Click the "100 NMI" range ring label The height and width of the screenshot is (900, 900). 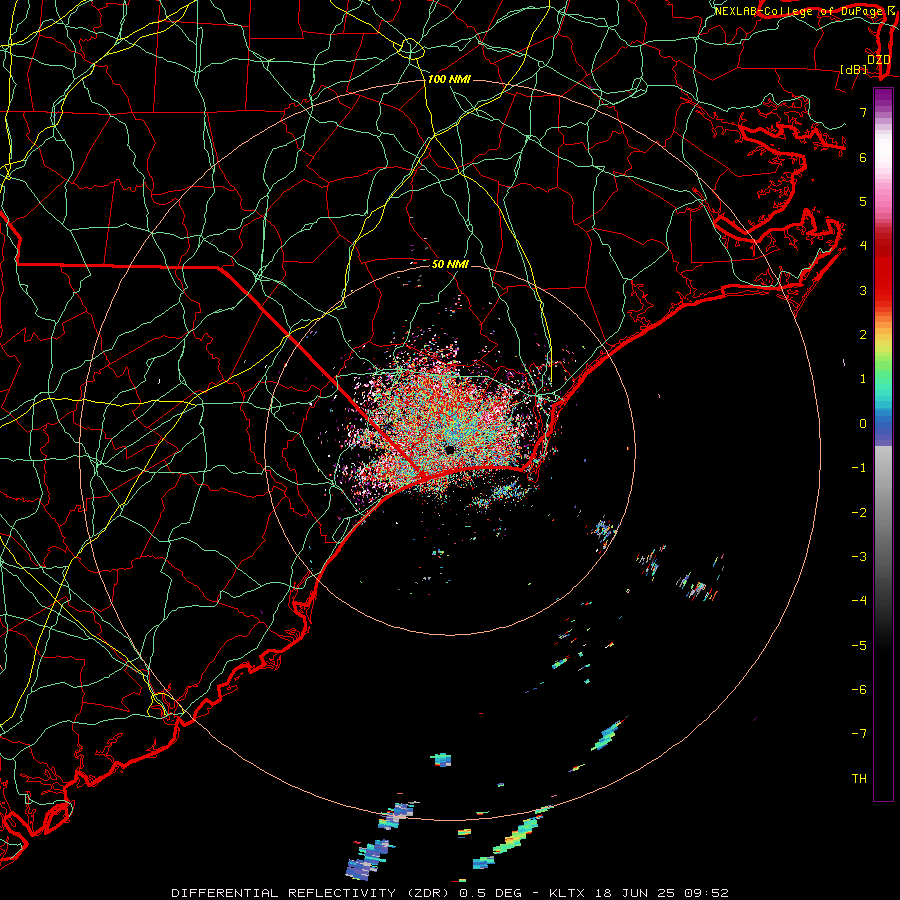point(449,79)
